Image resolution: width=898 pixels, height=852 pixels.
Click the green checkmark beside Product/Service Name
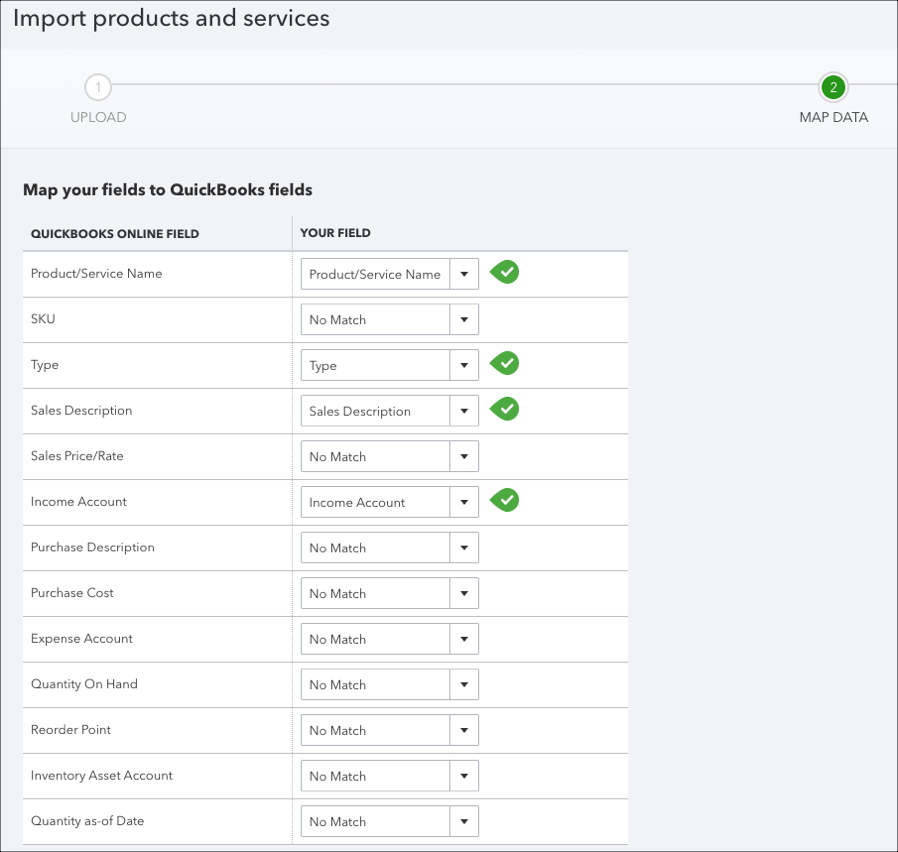505,273
